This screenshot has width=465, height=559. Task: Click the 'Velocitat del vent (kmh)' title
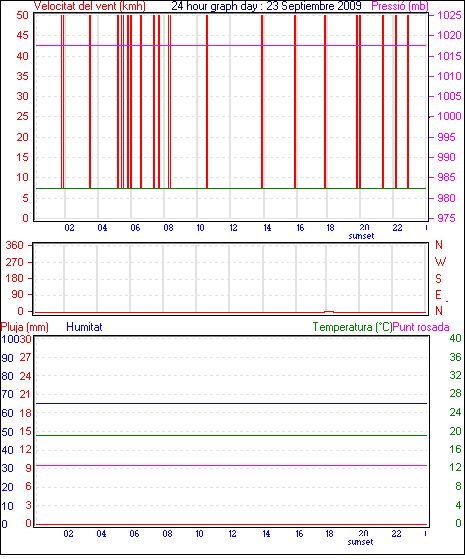coord(90,6)
